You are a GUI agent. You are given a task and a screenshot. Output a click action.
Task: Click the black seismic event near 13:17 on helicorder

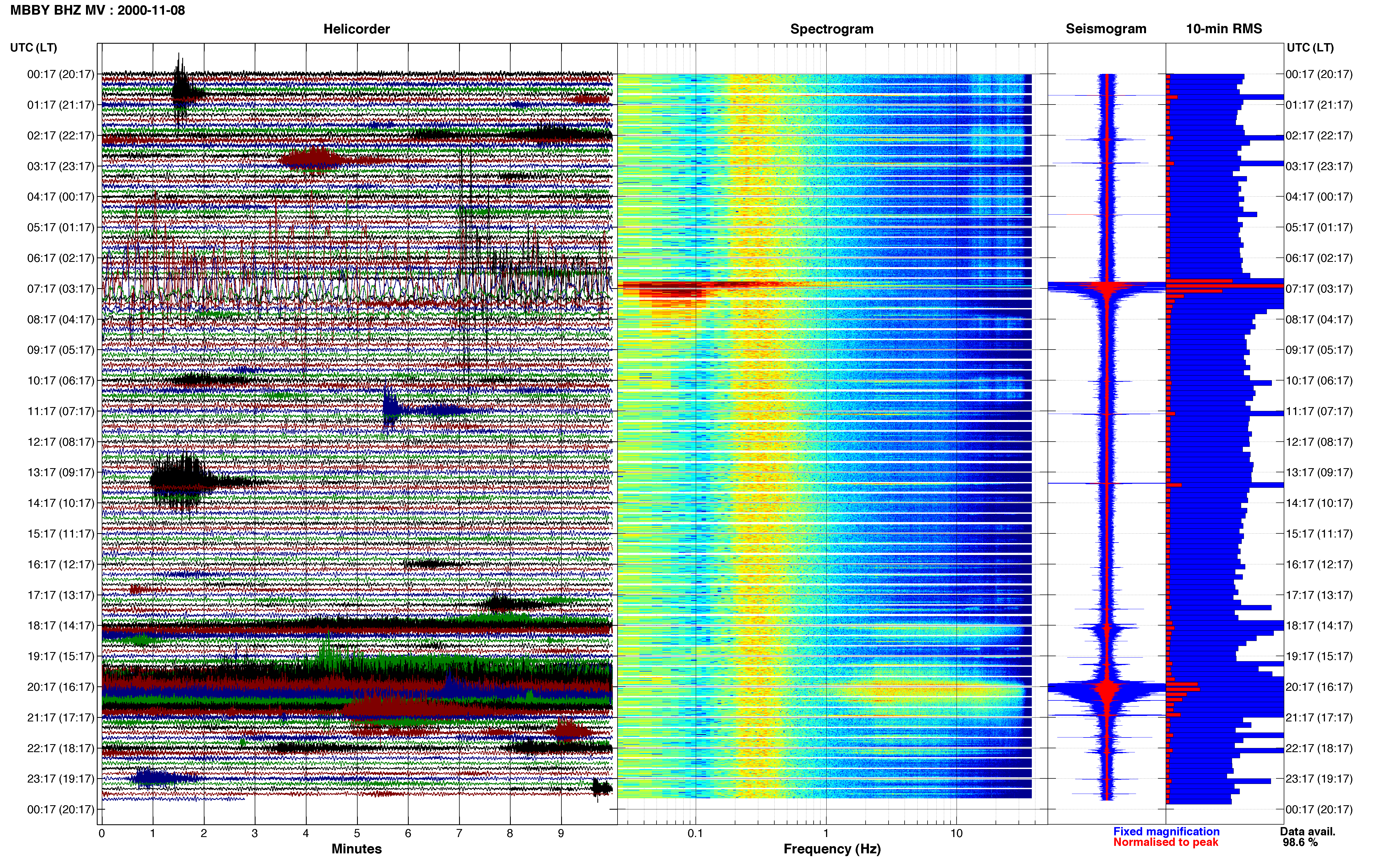(184, 481)
